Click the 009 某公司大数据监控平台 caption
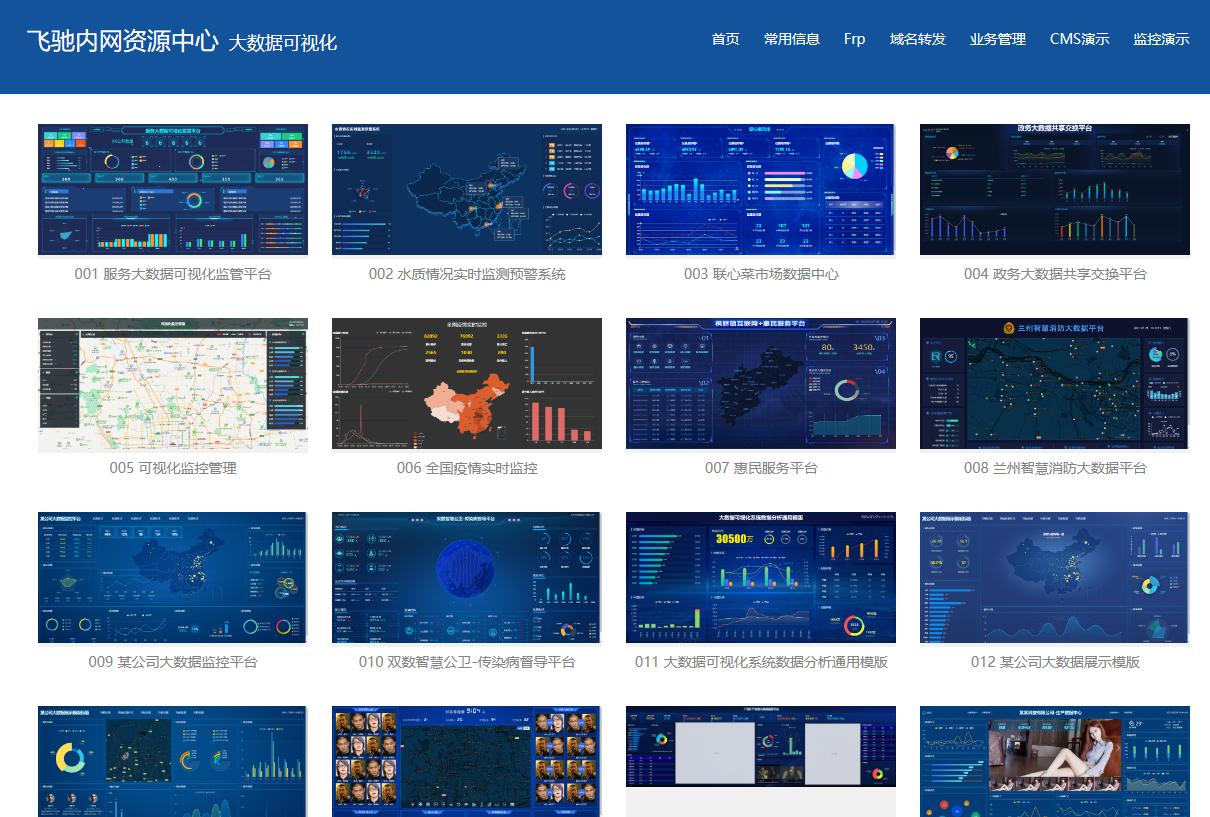Screen dimensions: 1210x817 point(172,661)
